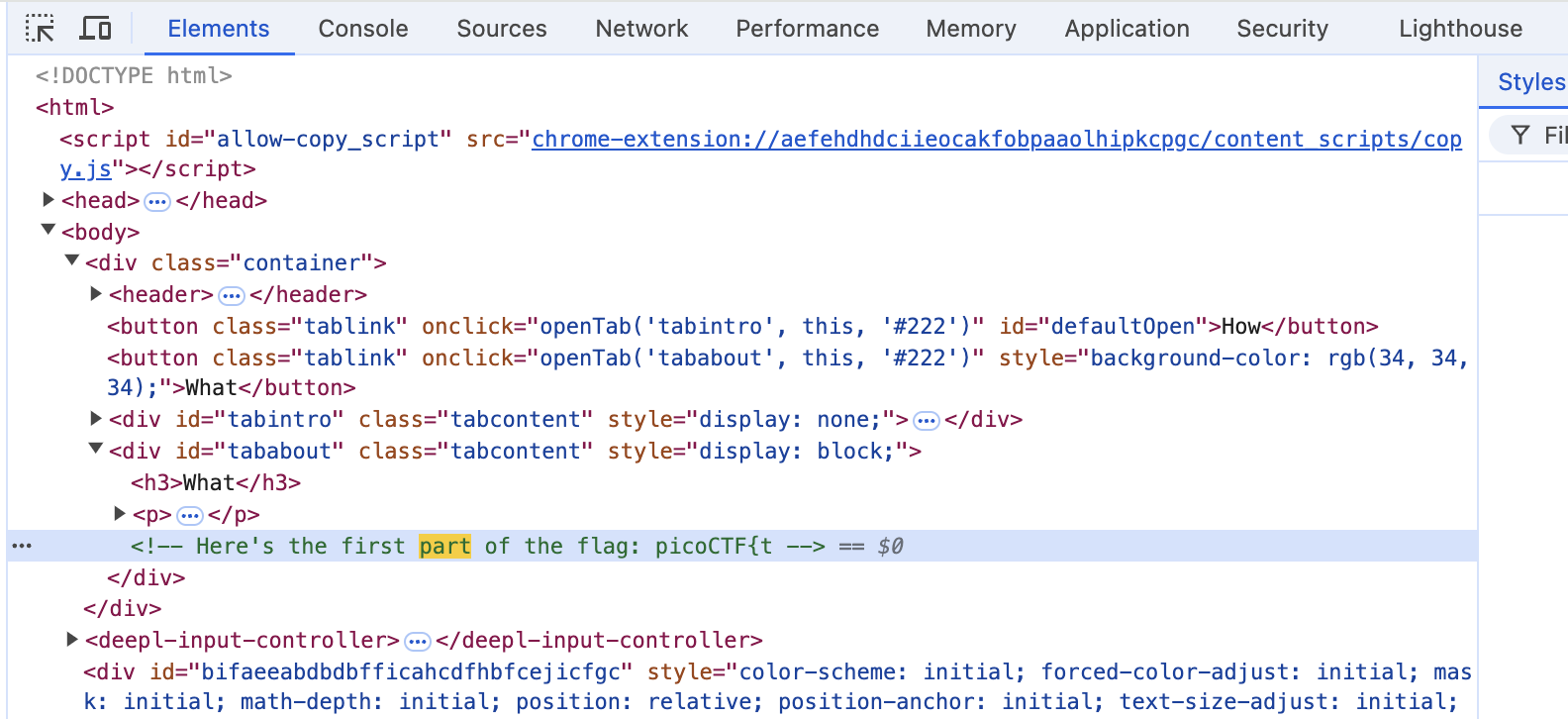Click the script id allow-copy_script attribute
Screen dimensions: 1568x719
(308, 140)
